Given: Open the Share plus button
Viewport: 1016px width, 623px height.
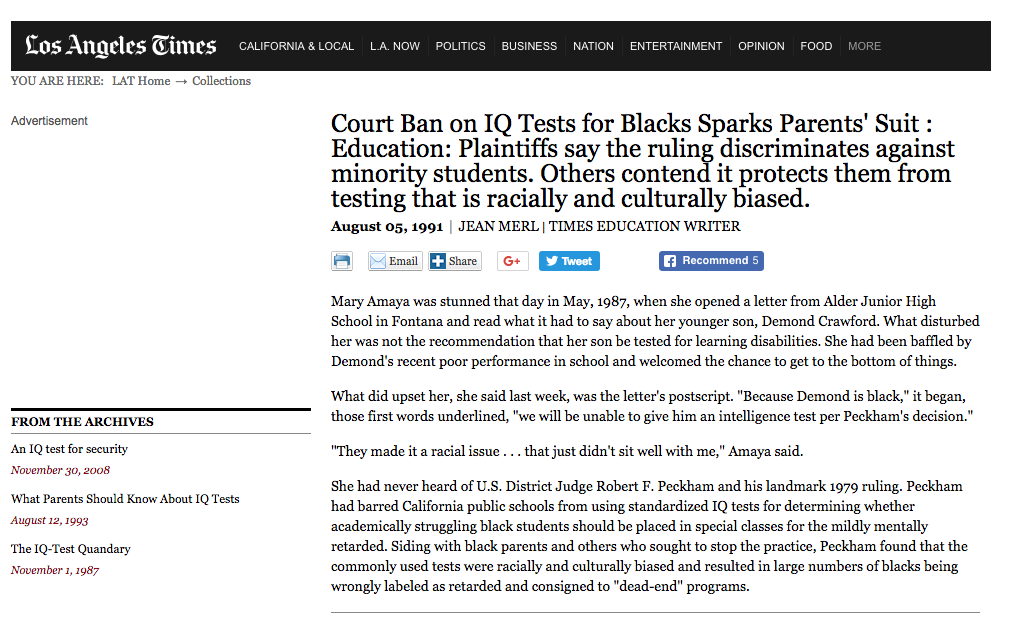Looking at the screenshot, I should coord(455,261).
